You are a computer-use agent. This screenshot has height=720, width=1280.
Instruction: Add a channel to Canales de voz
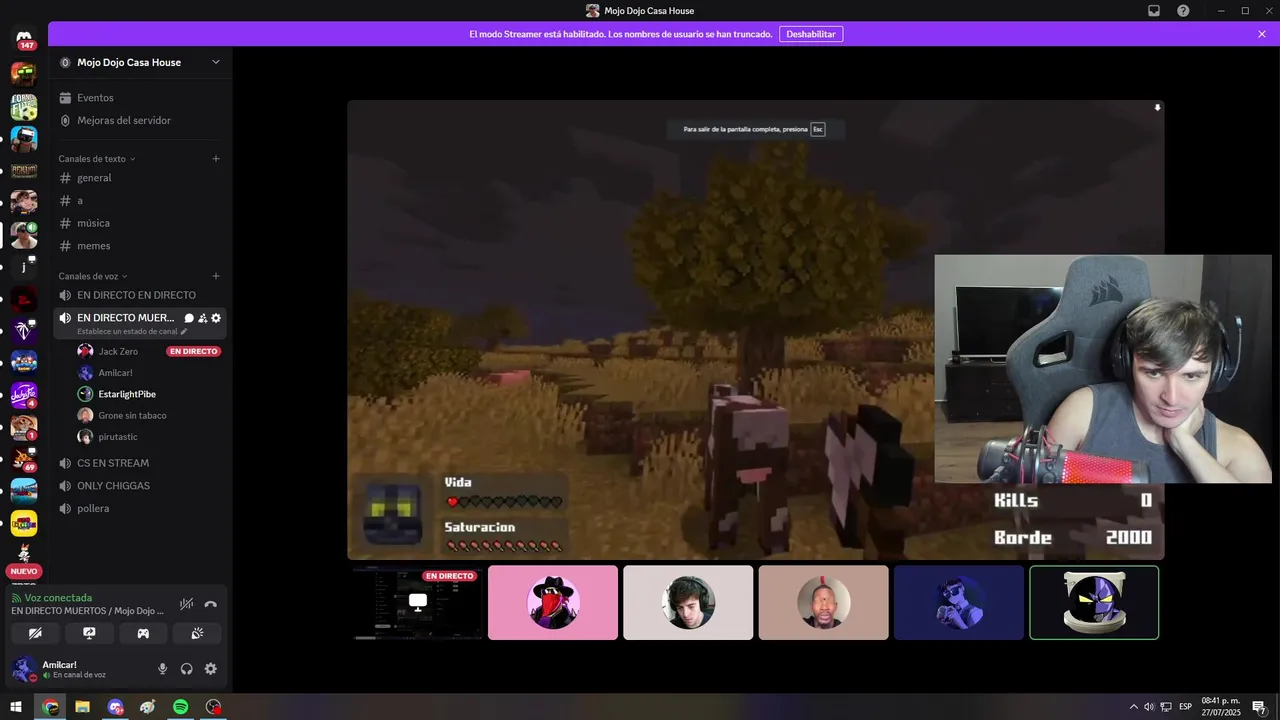(x=216, y=276)
